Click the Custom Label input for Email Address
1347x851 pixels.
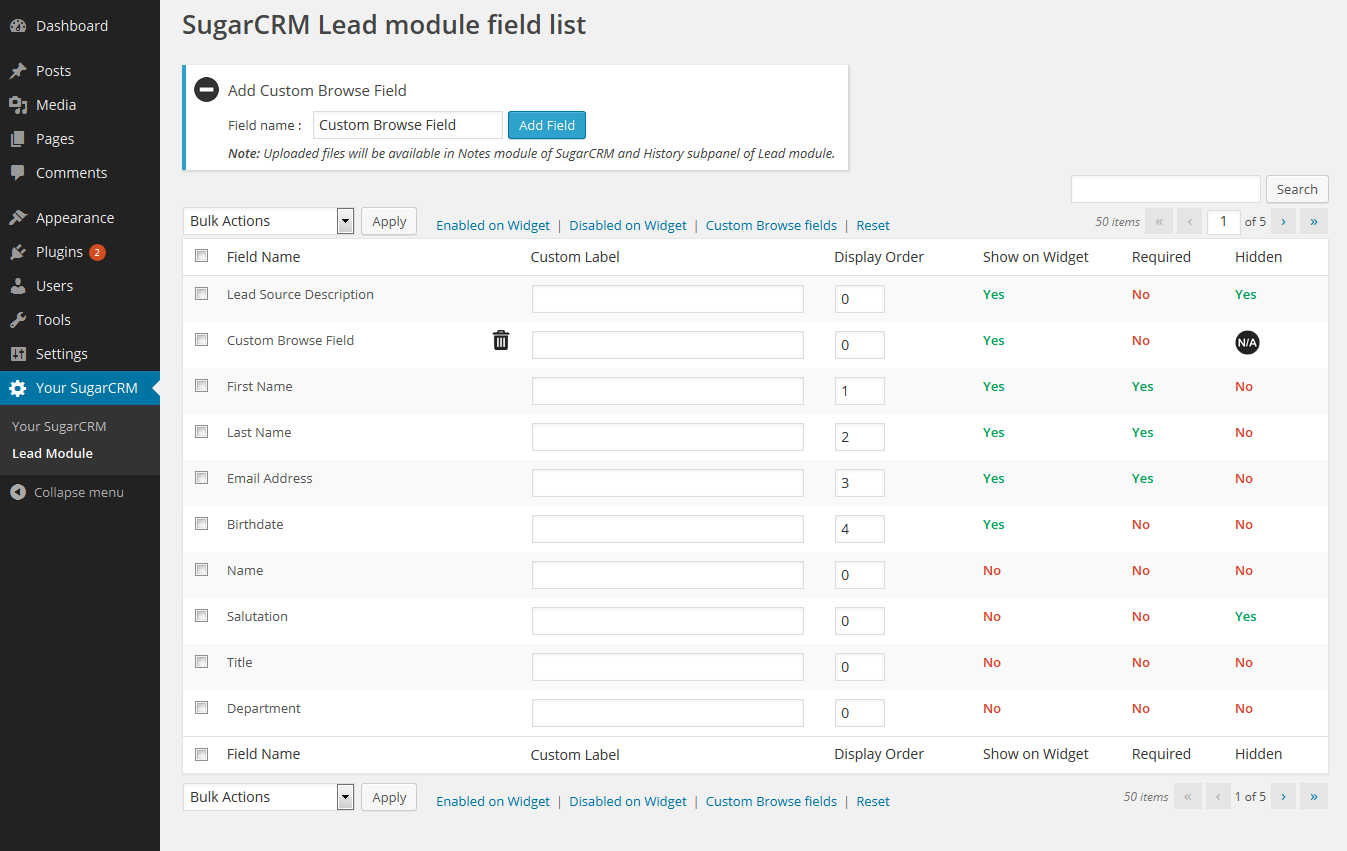click(x=667, y=483)
